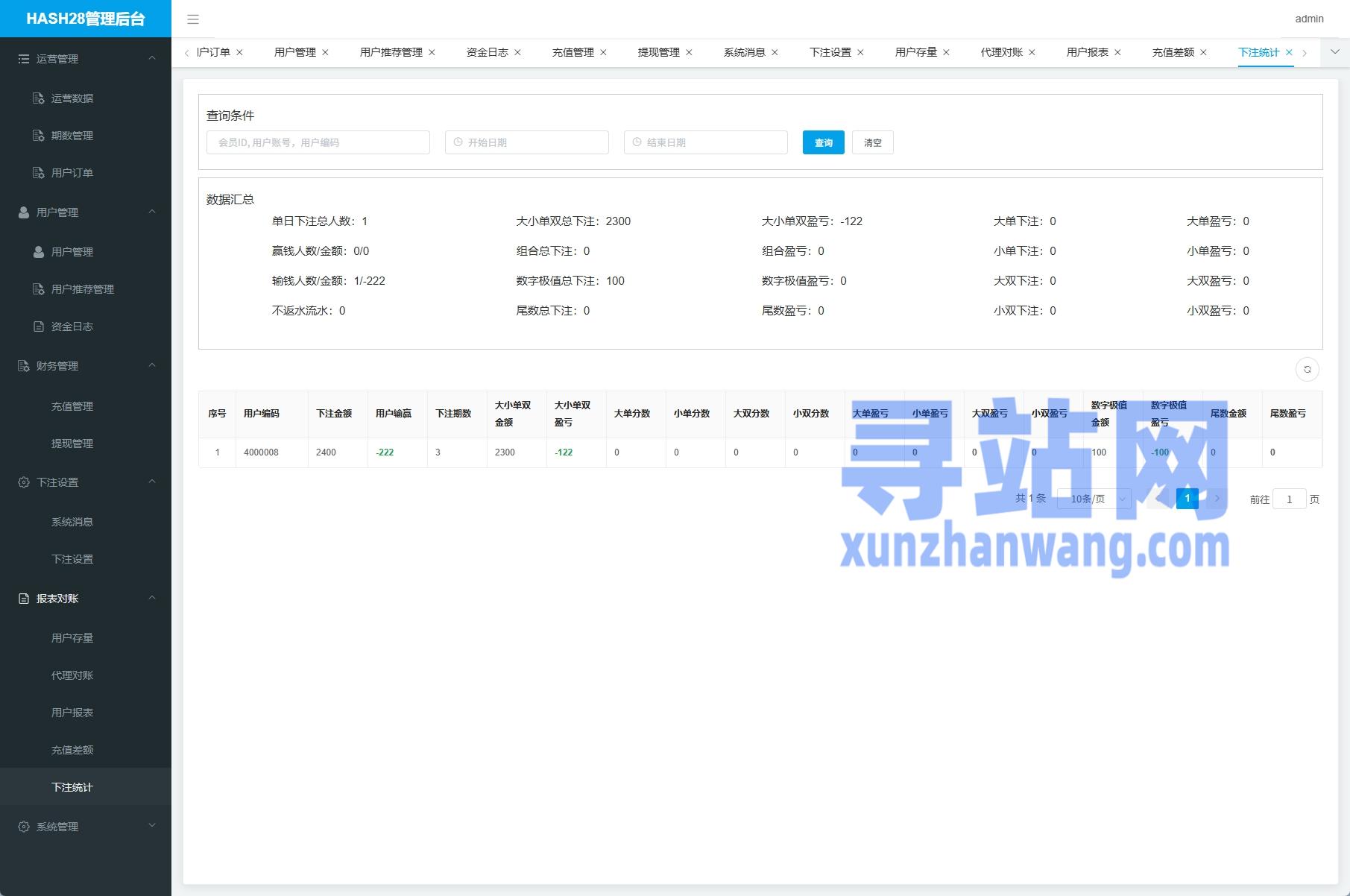Switch to the 资金日志 tab
Viewport: 1350px width, 896px height.
(x=488, y=52)
